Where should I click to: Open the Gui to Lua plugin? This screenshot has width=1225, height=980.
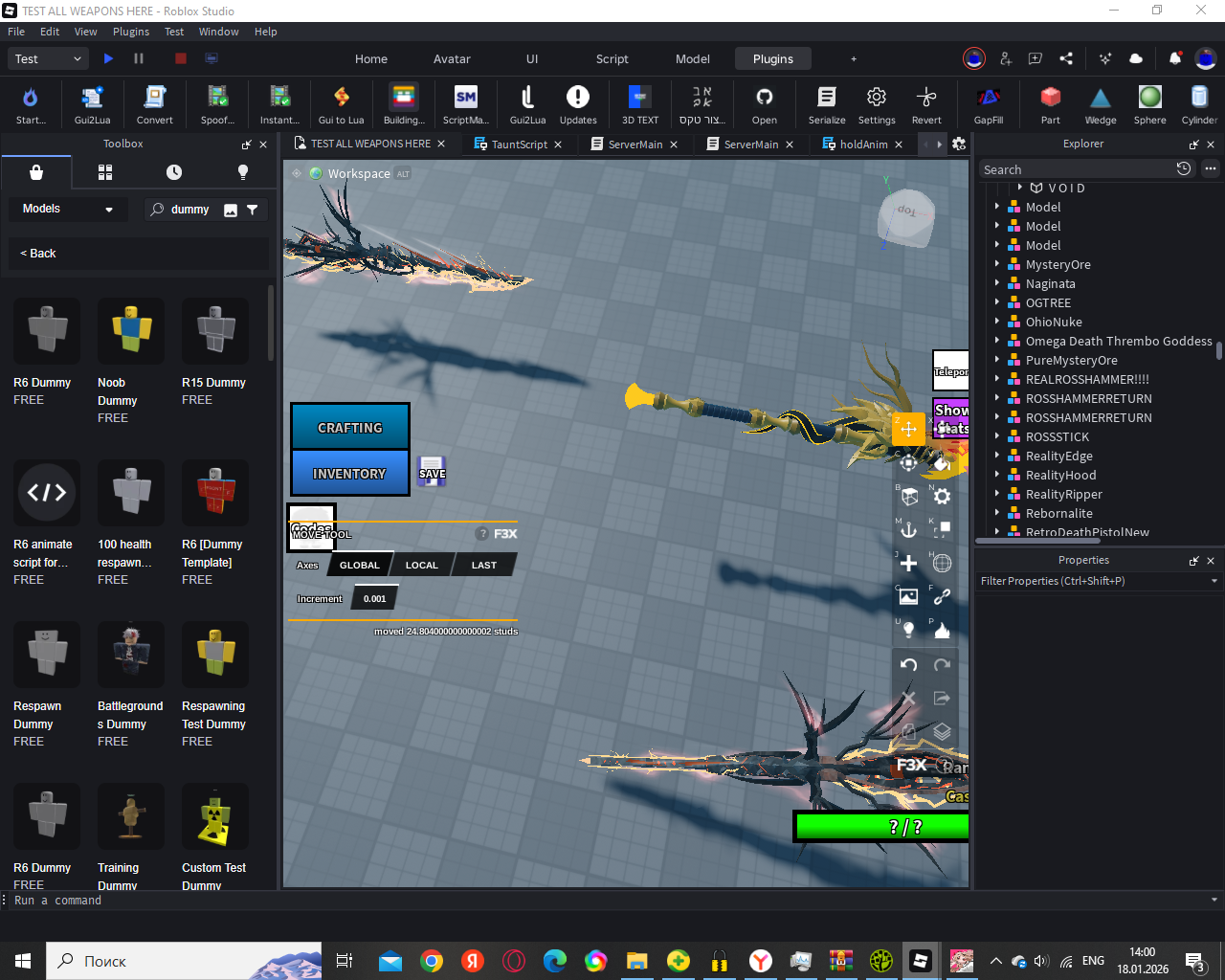coord(341,104)
